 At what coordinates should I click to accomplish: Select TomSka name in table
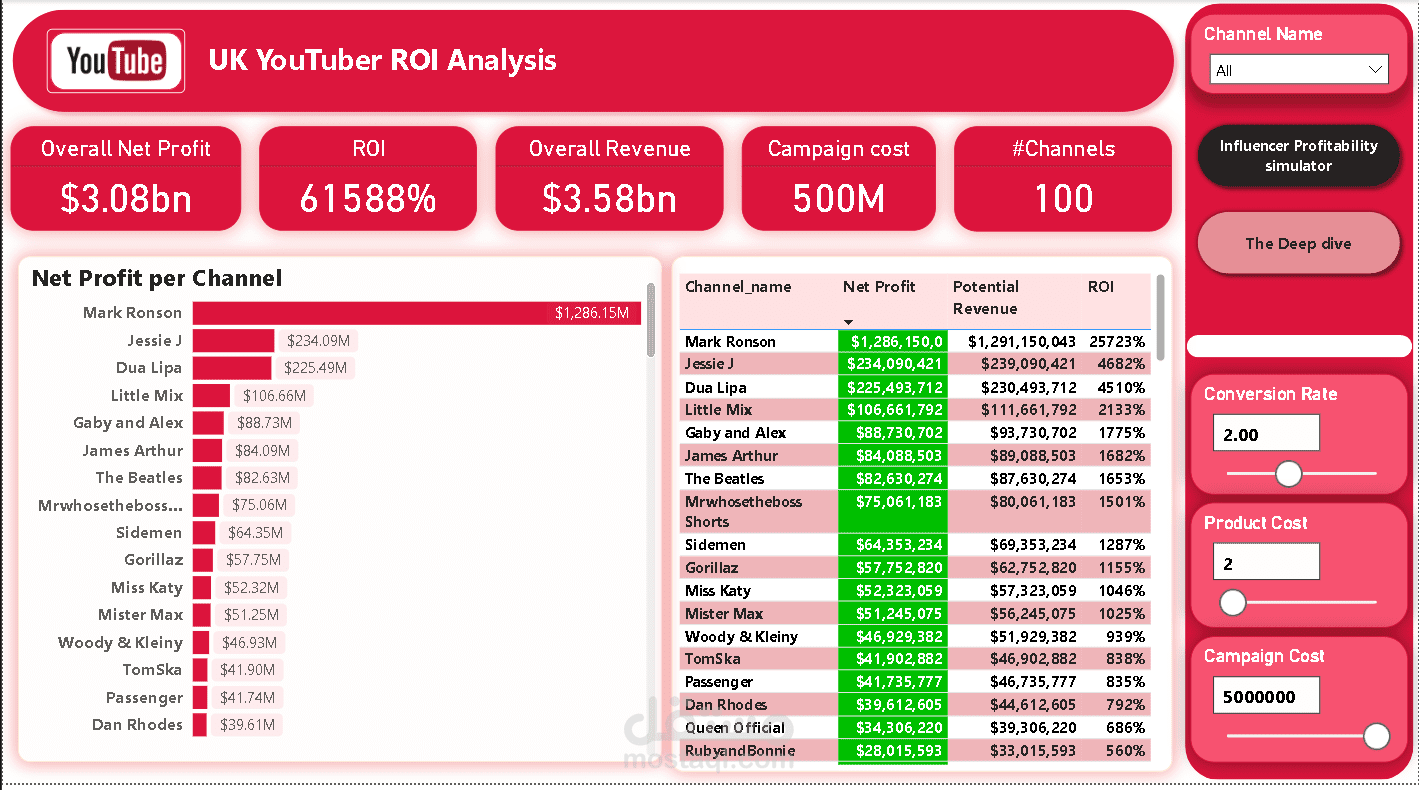click(713, 659)
